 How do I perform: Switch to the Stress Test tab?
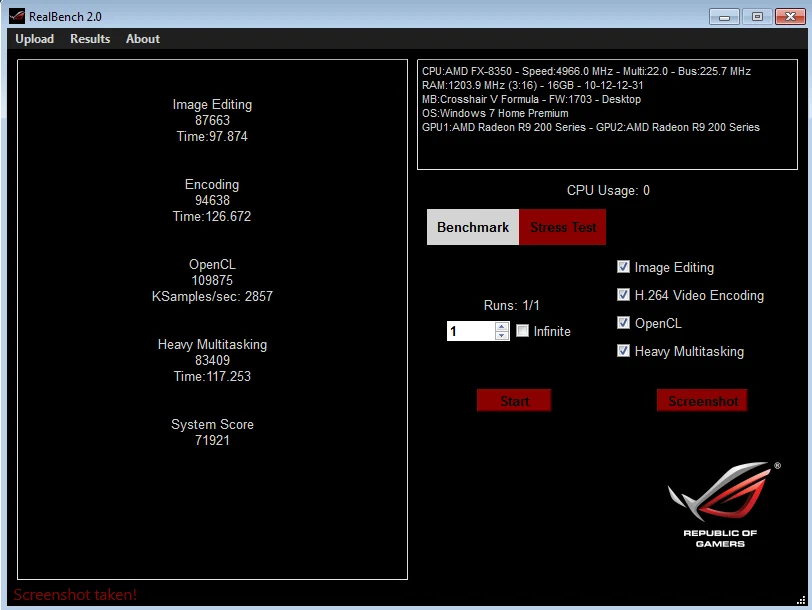point(563,227)
